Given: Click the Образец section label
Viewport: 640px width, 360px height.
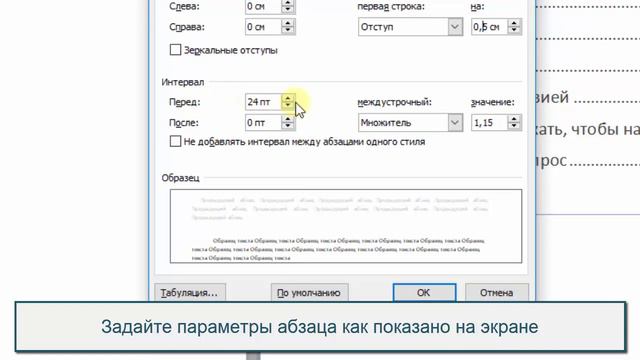Looking at the screenshot, I should (x=180, y=178).
